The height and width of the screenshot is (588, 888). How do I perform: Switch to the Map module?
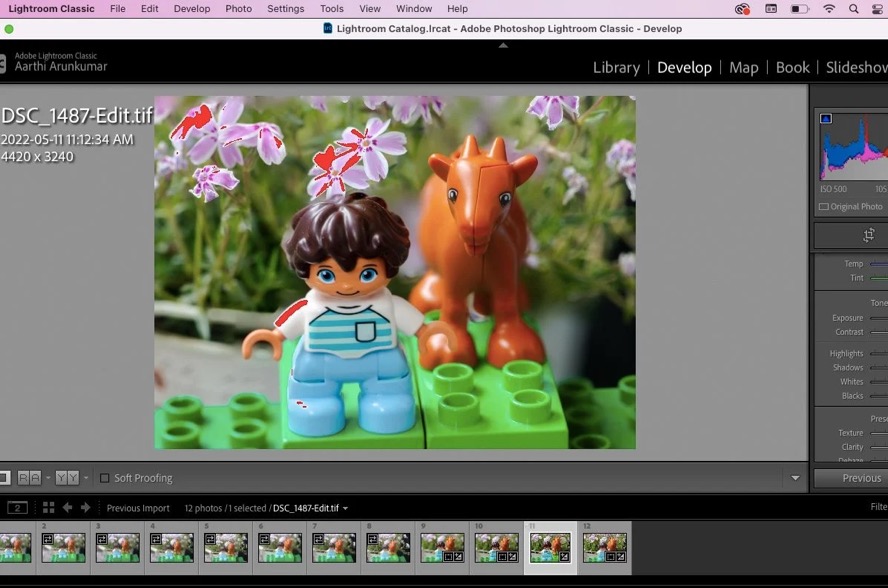coord(744,67)
